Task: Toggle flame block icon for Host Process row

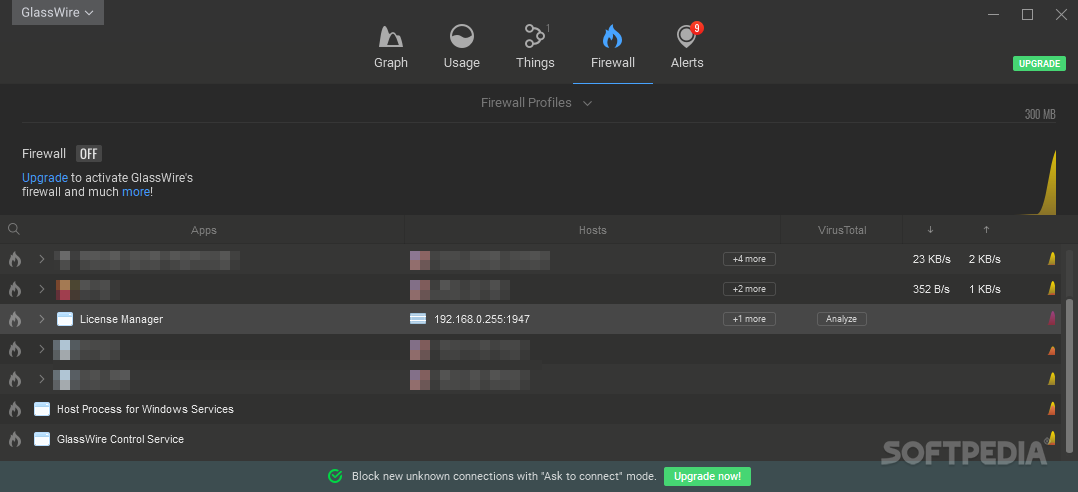Action: [x=14, y=410]
